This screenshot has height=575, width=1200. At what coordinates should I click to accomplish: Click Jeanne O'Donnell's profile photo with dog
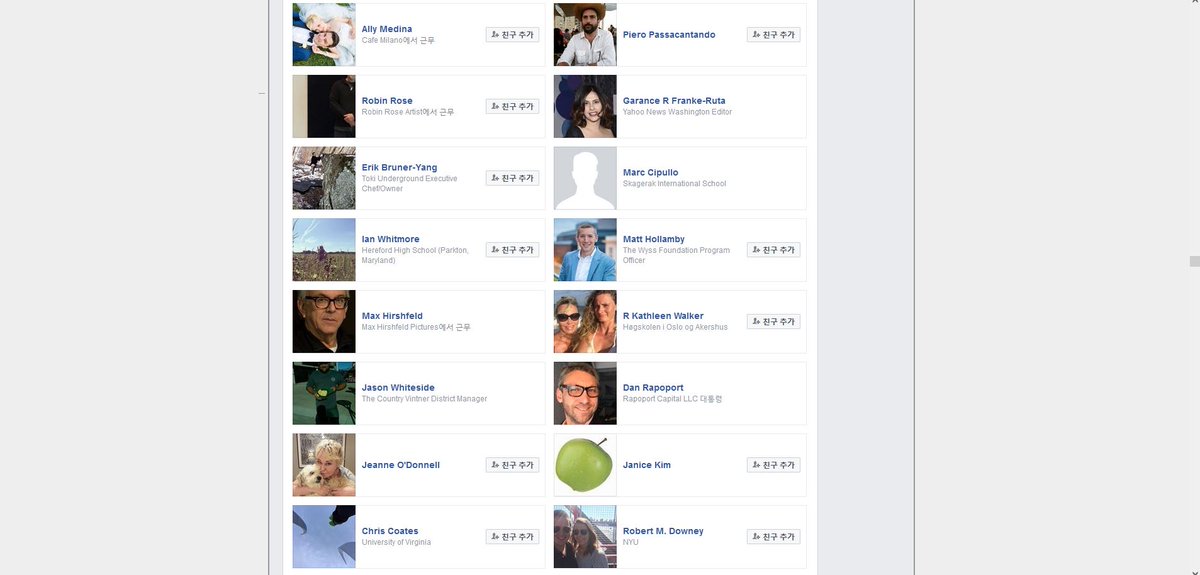click(324, 465)
